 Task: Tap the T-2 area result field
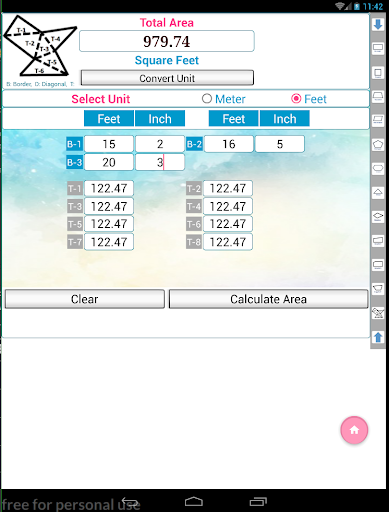(x=228, y=188)
